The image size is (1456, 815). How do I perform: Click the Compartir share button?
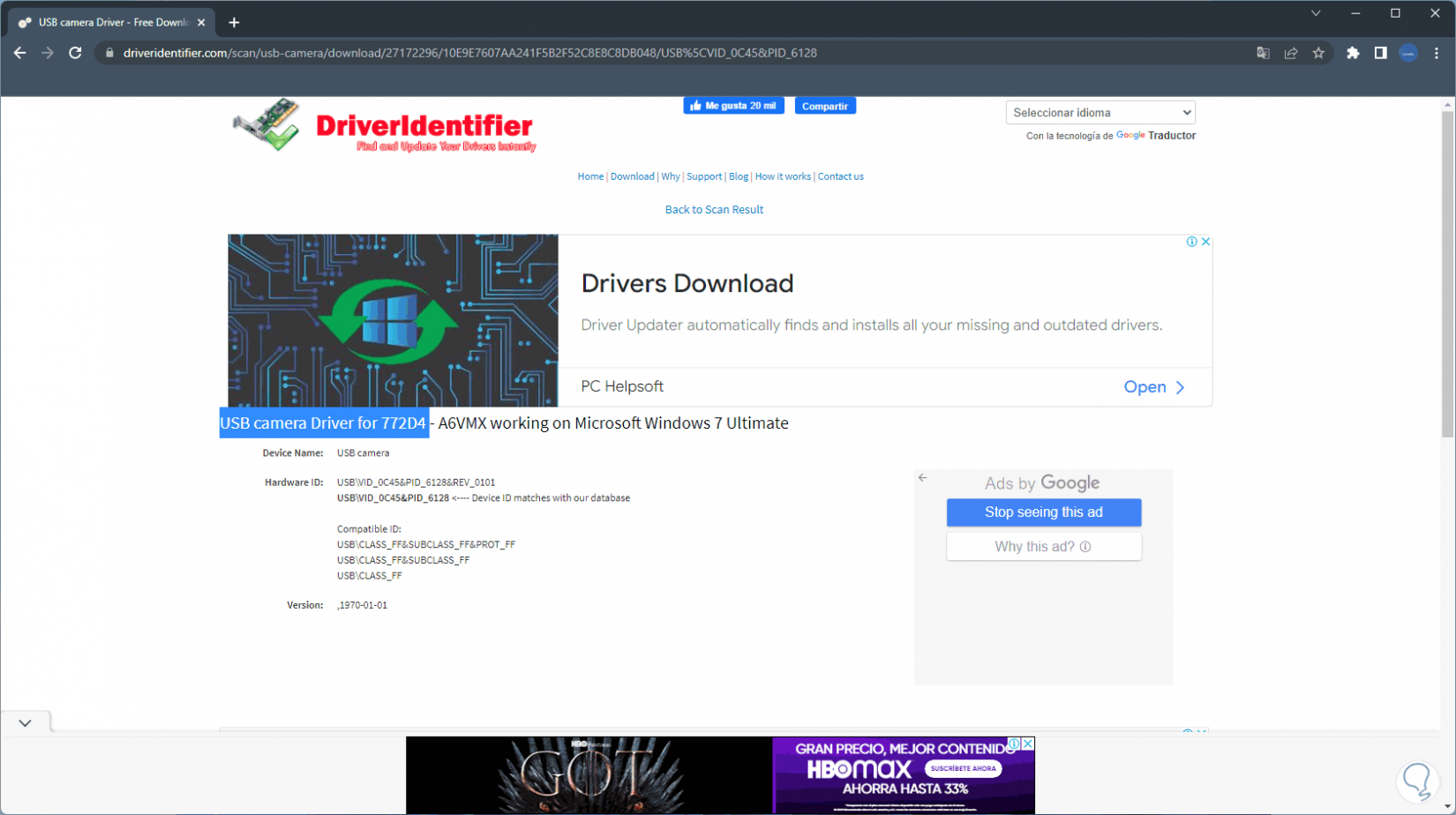click(825, 106)
